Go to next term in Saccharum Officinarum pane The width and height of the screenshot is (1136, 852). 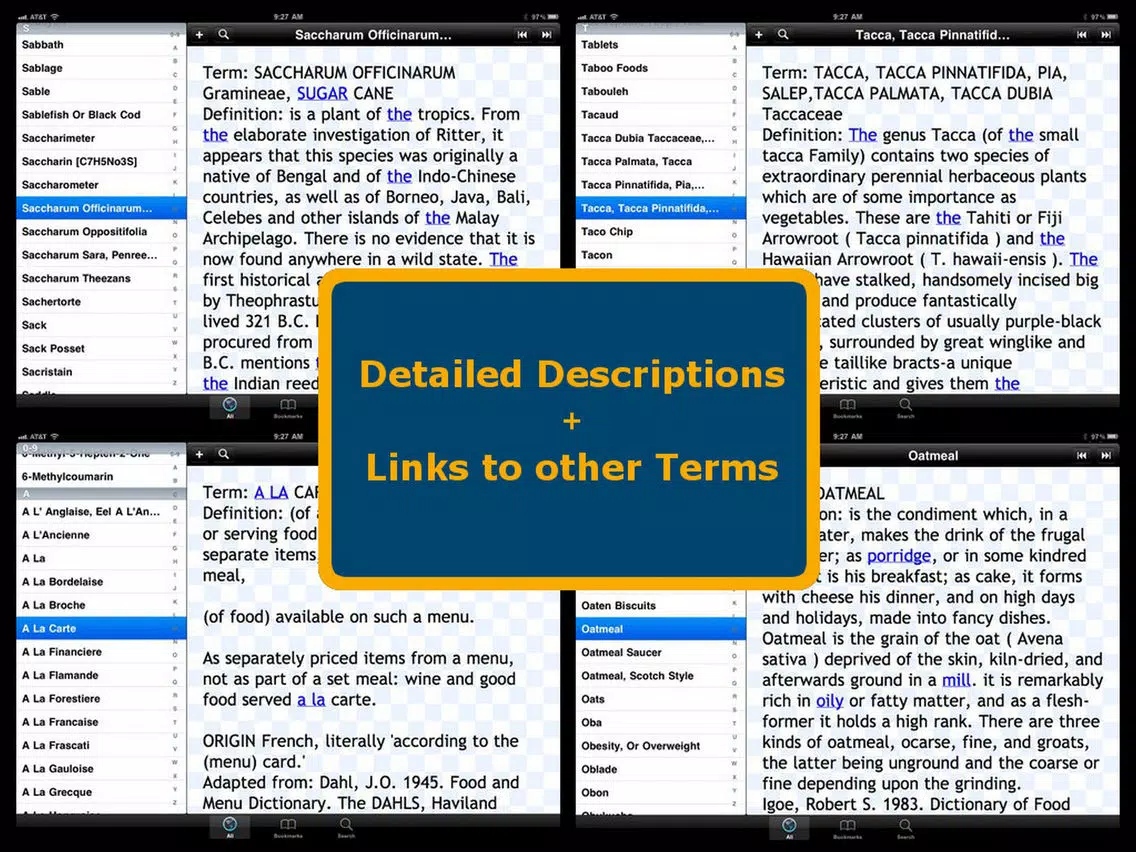pyautogui.click(x=547, y=34)
